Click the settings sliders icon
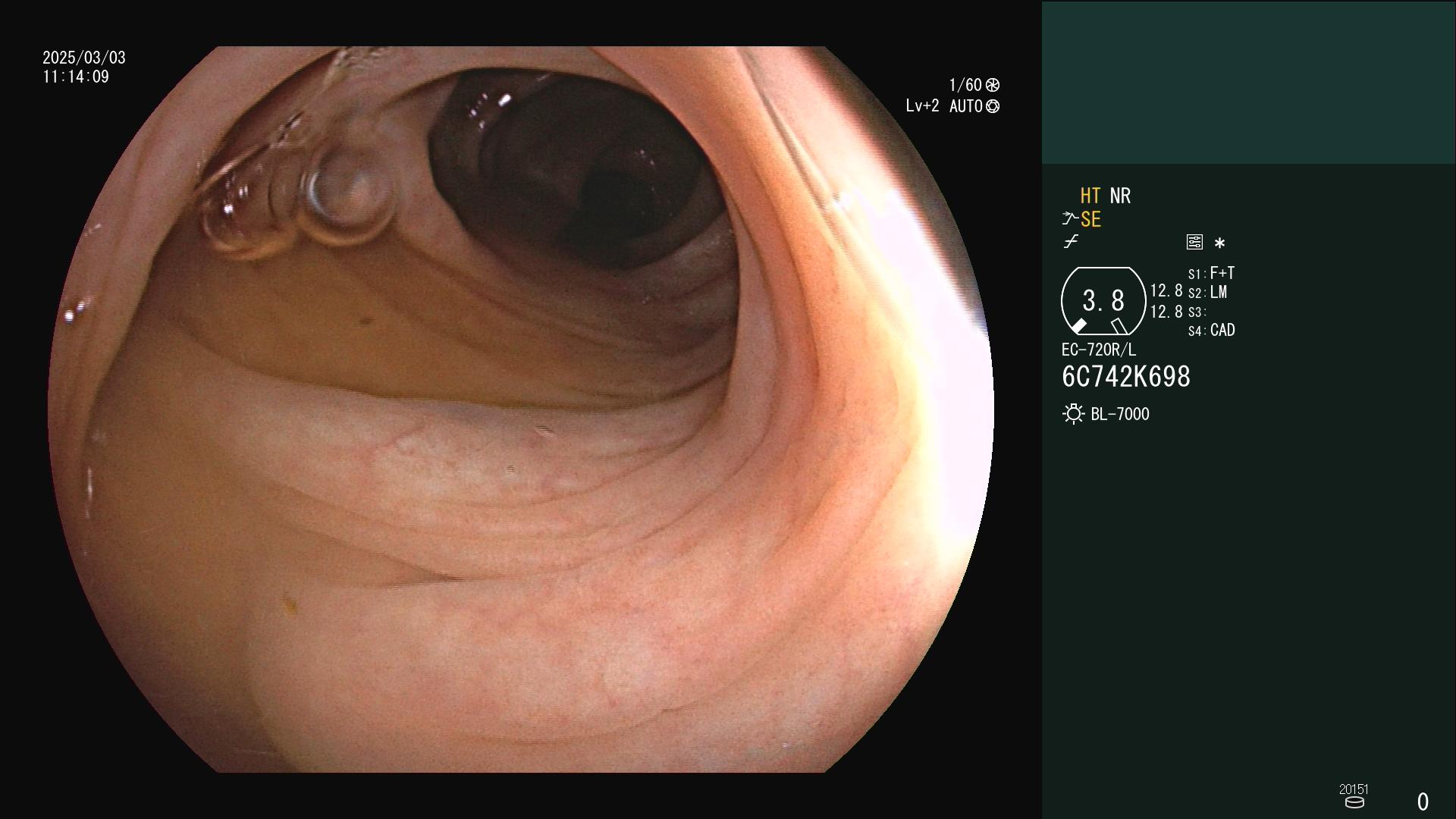1456x819 pixels. 1194,242
